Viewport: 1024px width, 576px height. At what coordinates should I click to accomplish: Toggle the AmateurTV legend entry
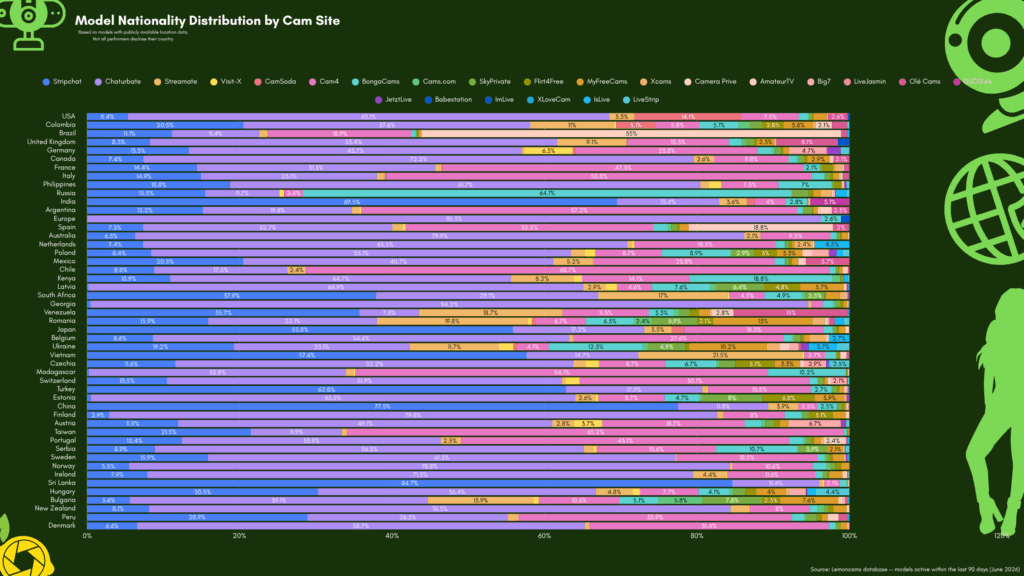[771, 82]
